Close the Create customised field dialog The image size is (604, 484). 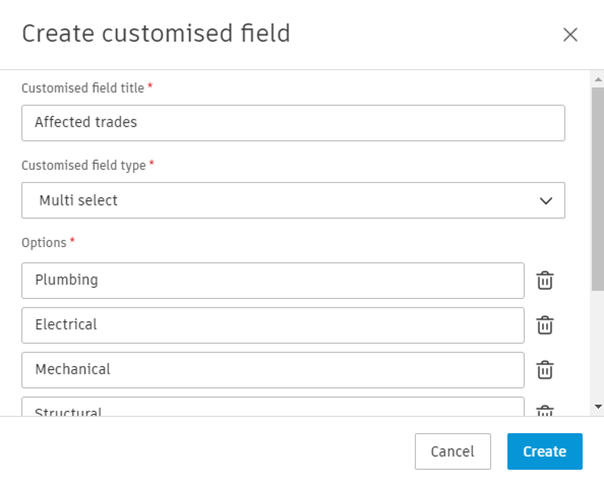(570, 35)
